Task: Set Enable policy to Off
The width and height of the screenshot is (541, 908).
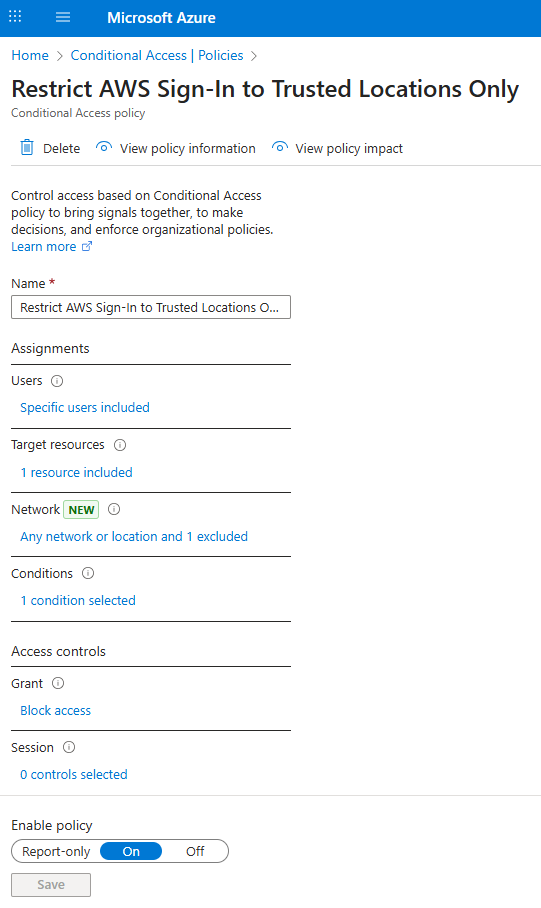Action: [195, 851]
